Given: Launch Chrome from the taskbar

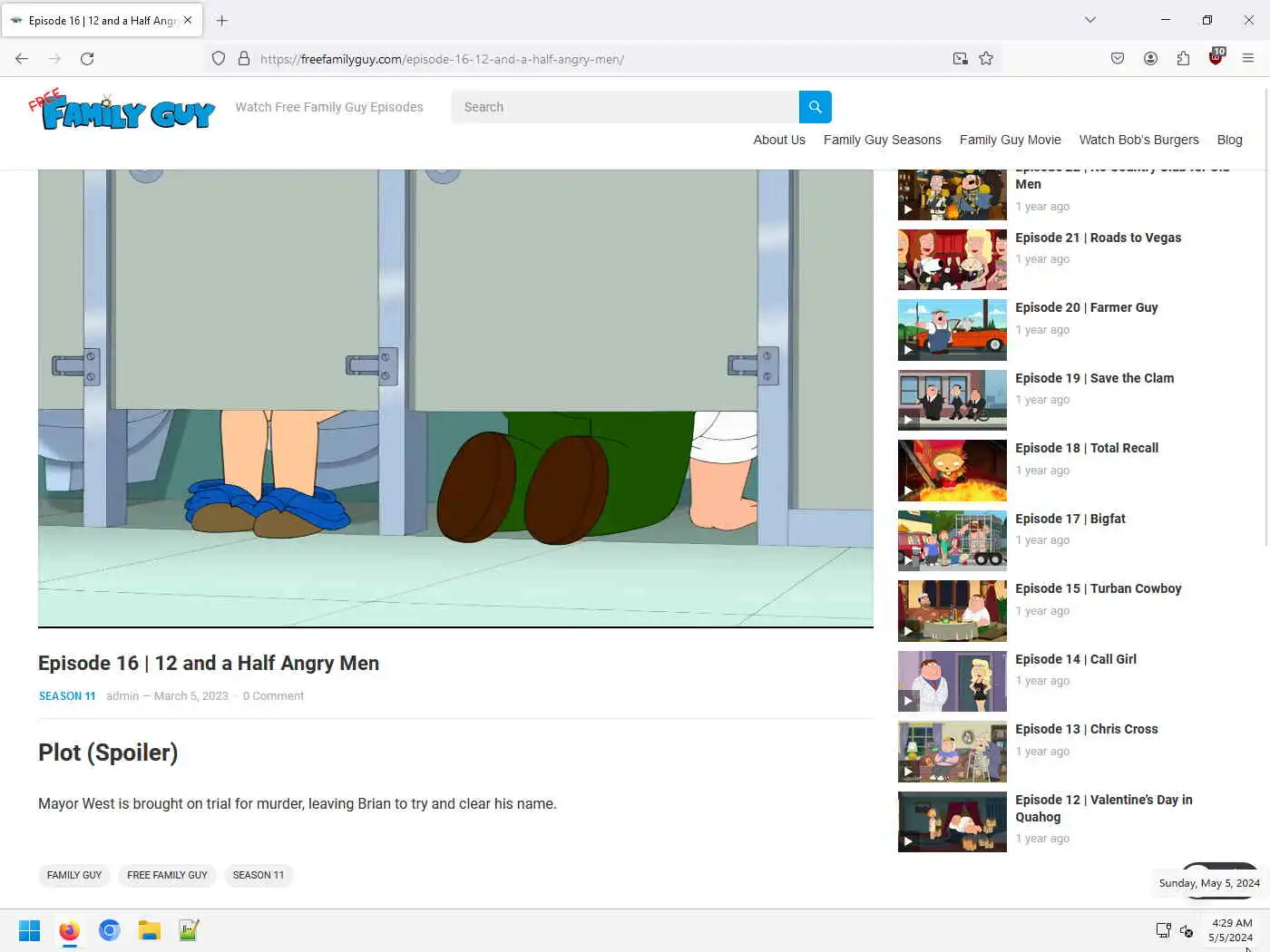Looking at the screenshot, I should click(109, 930).
